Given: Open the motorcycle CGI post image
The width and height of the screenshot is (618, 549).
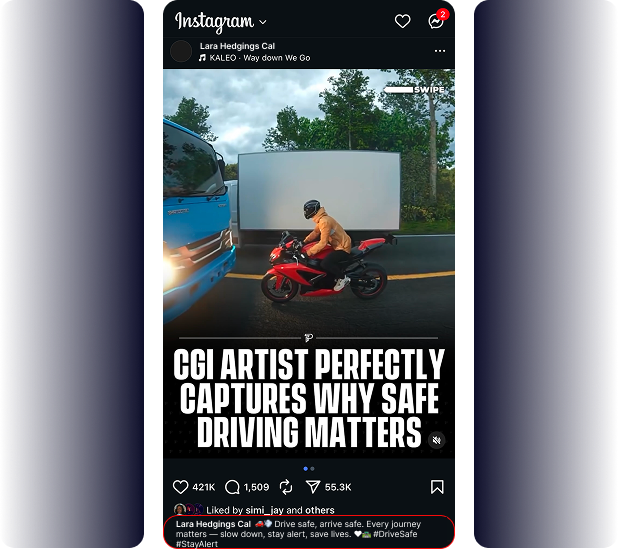Looking at the screenshot, I should pyautogui.click(x=309, y=263).
